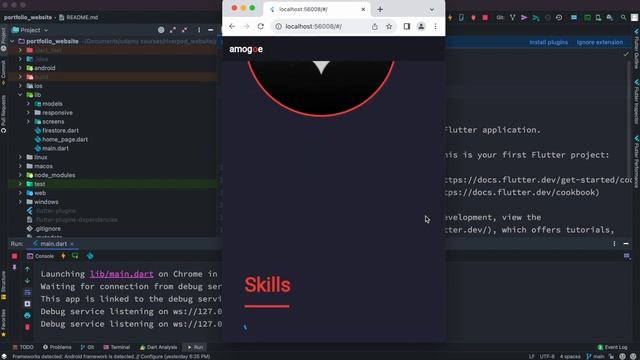The width and height of the screenshot is (640, 360).
Task: Select .gitignore file in project tree
Action: 47,229
